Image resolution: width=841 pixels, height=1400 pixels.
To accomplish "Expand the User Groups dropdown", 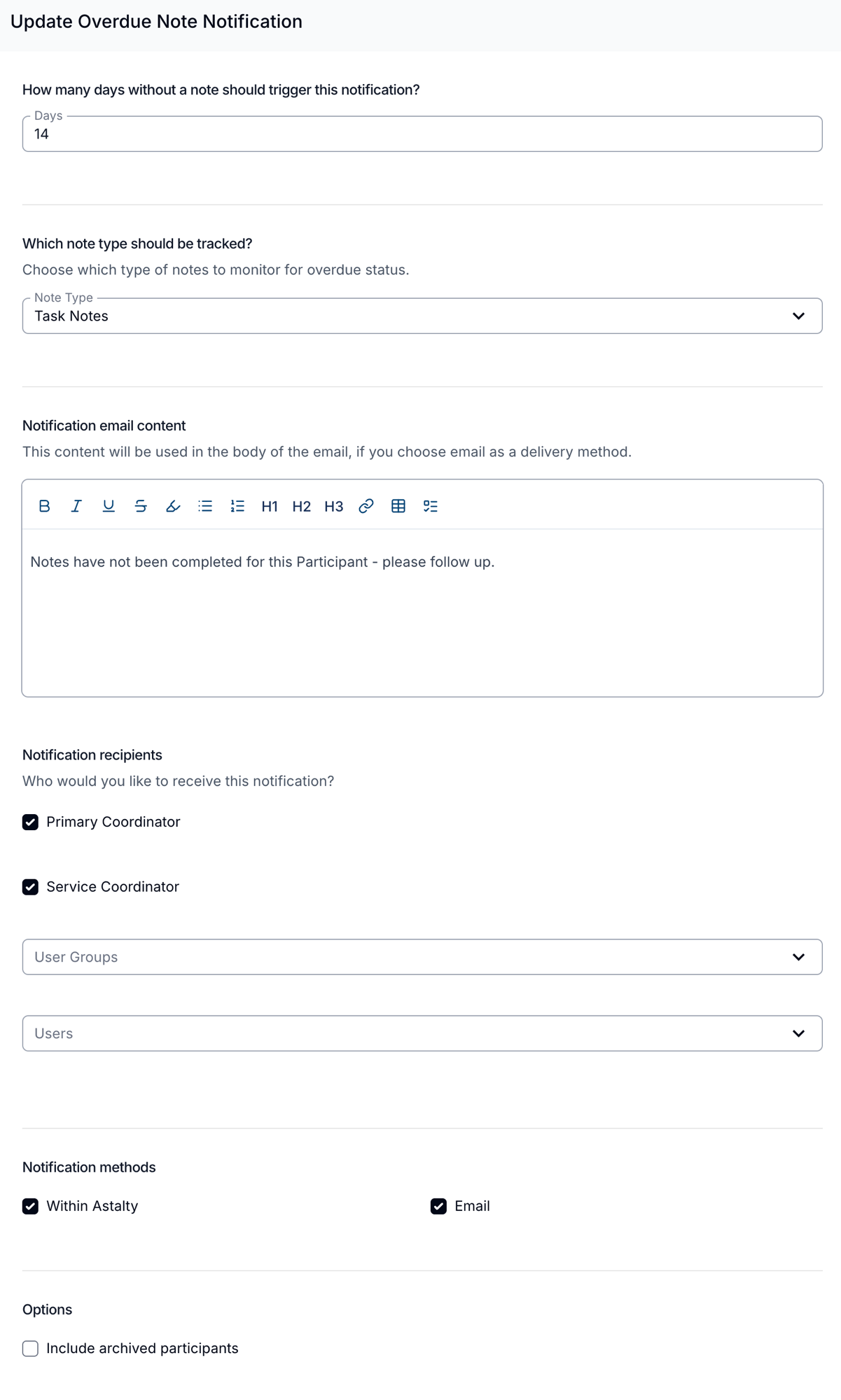I will click(x=422, y=957).
